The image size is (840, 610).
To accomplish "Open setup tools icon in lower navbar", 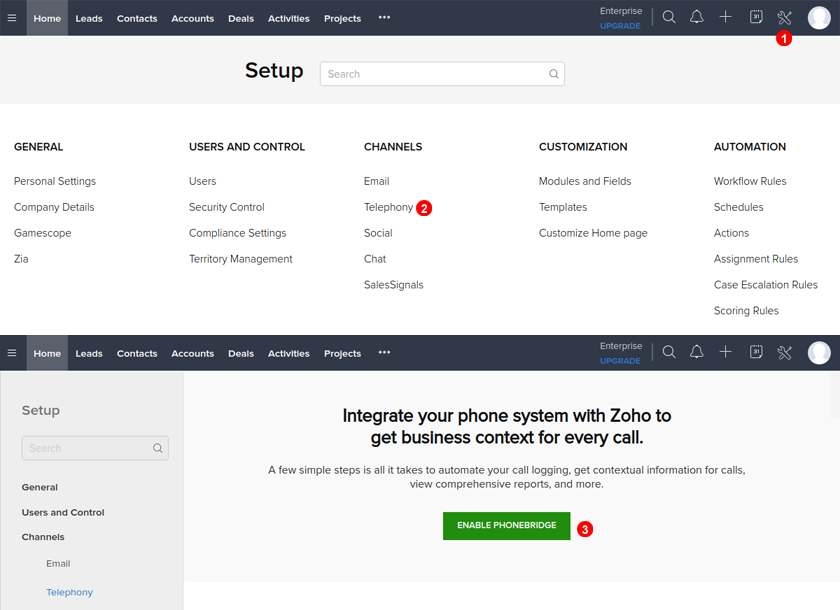I will (784, 352).
